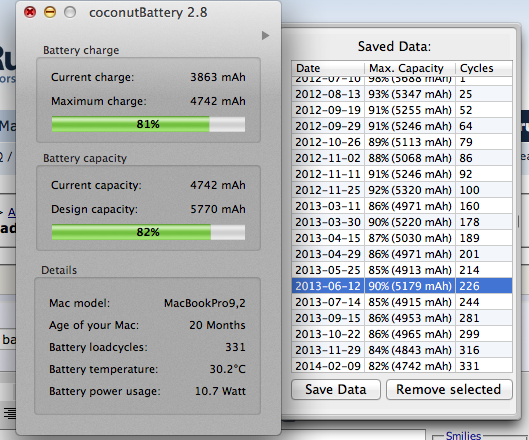Select the 2012-10-26 row
The height and width of the screenshot is (440, 529).
pos(402,142)
